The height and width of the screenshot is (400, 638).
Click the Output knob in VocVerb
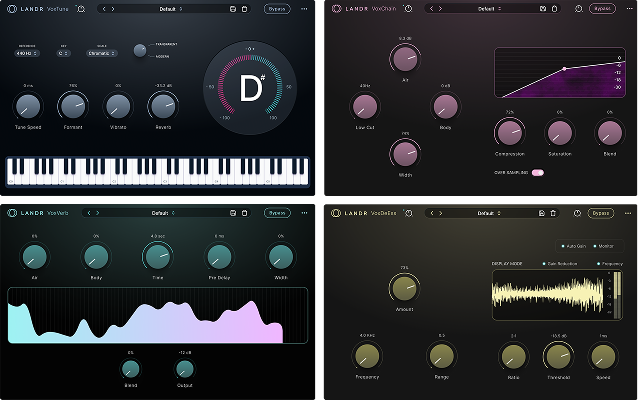184,369
